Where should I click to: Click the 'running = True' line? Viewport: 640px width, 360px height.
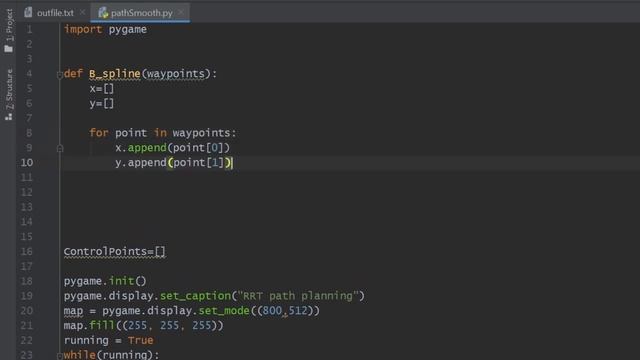[x=109, y=340]
